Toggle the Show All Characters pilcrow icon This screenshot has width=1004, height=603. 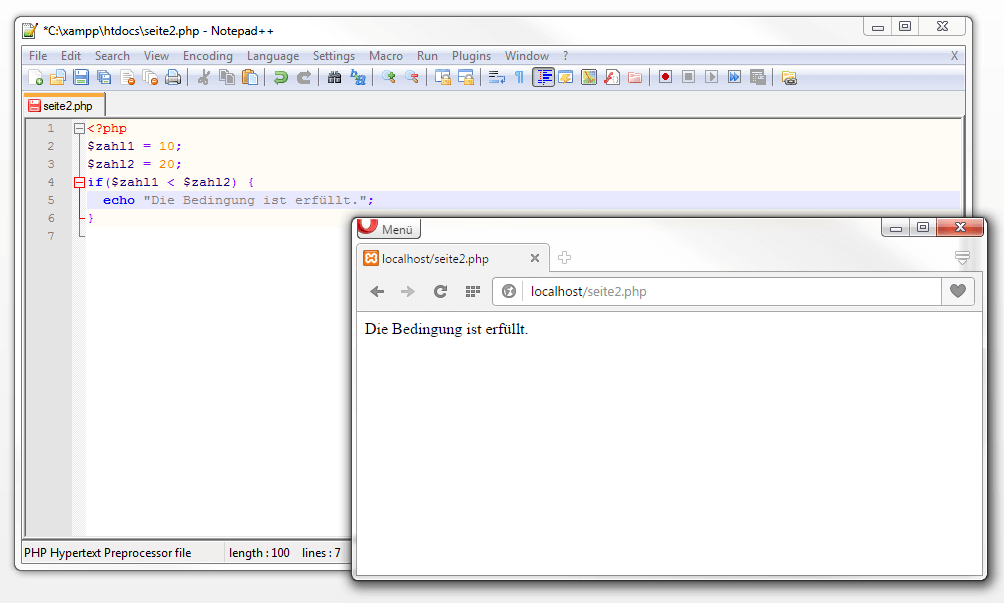(519, 77)
